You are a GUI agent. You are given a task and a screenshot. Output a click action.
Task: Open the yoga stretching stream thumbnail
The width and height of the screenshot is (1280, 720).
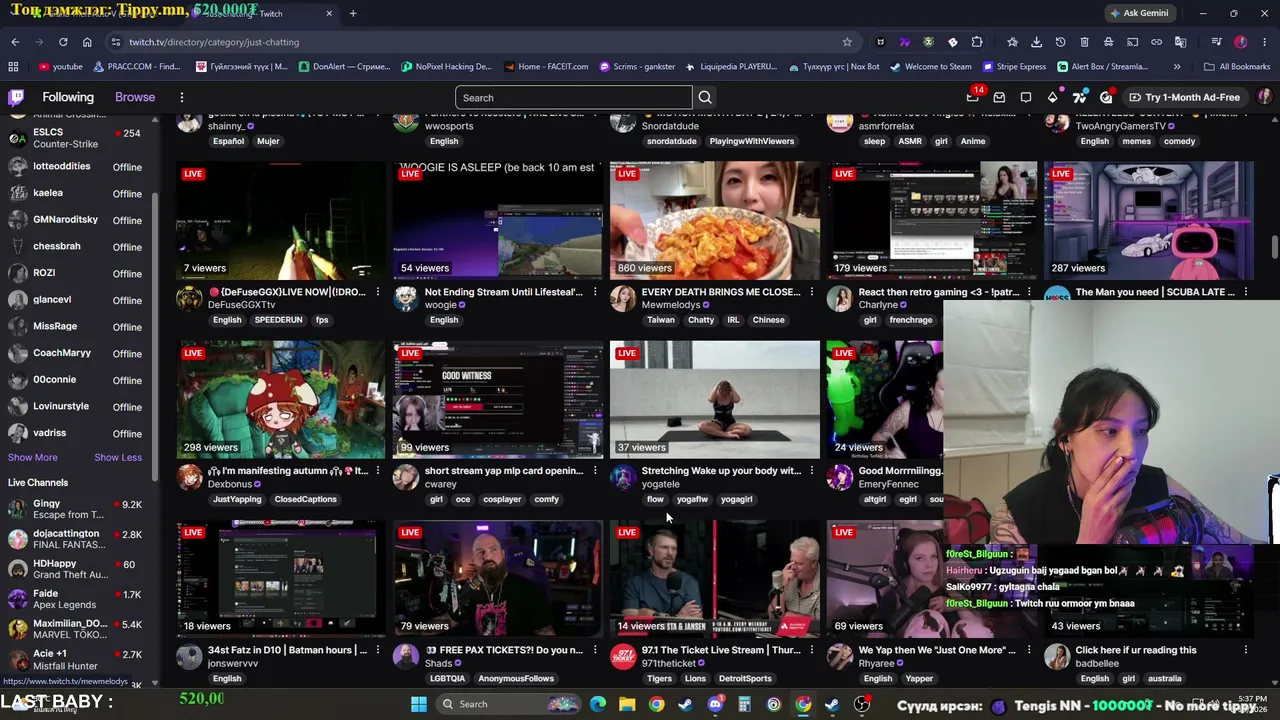coord(715,400)
